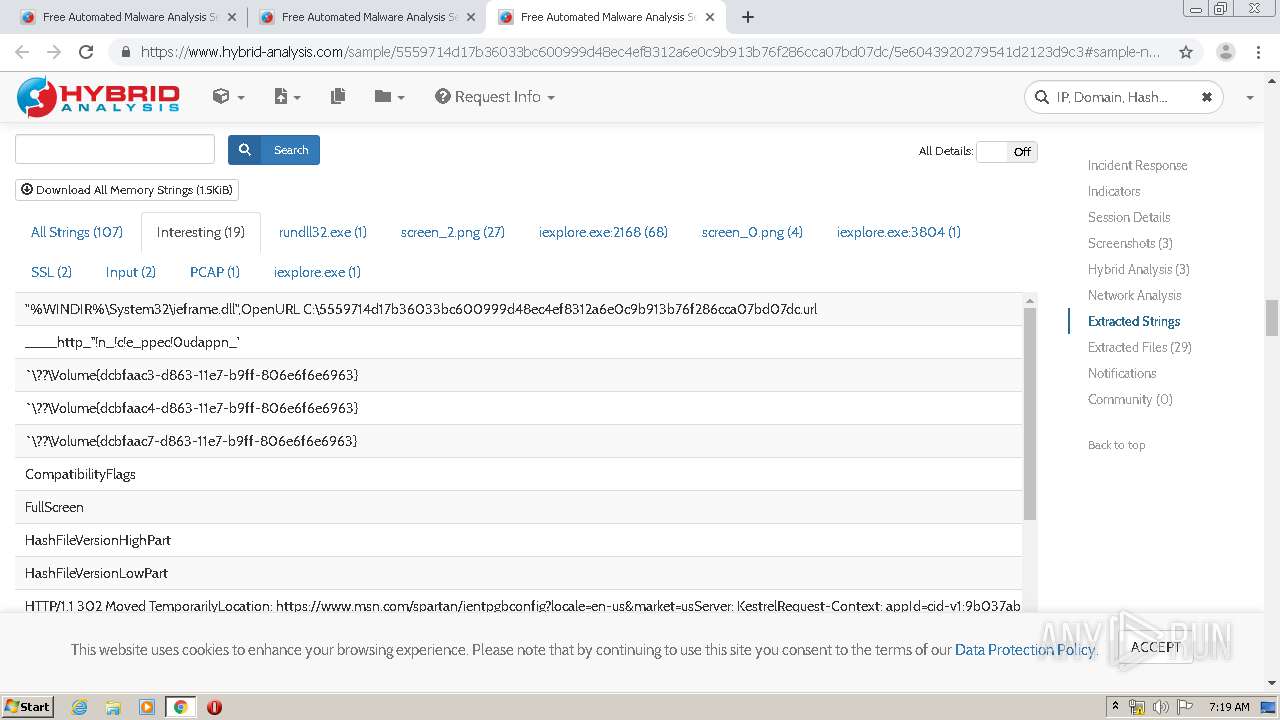Go to Community (0) section
The image size is (1280, 720).
pyautogui.click(x=1130, y=399)
